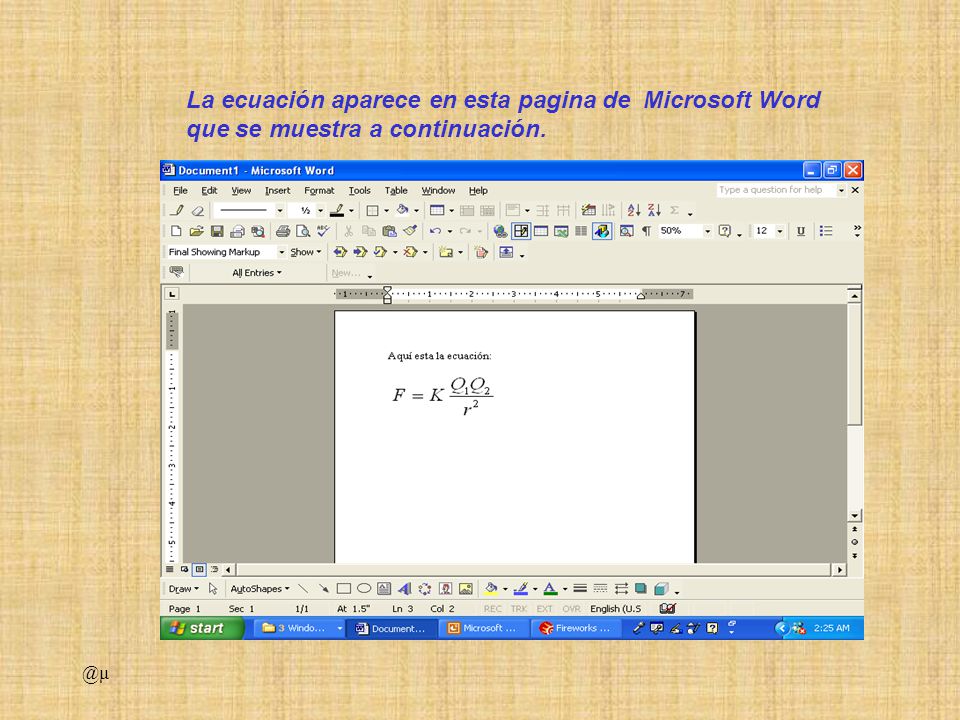Click the Sort Descending icon
The height and width of the screenshot is (720, 960).
tap(654, 211)
